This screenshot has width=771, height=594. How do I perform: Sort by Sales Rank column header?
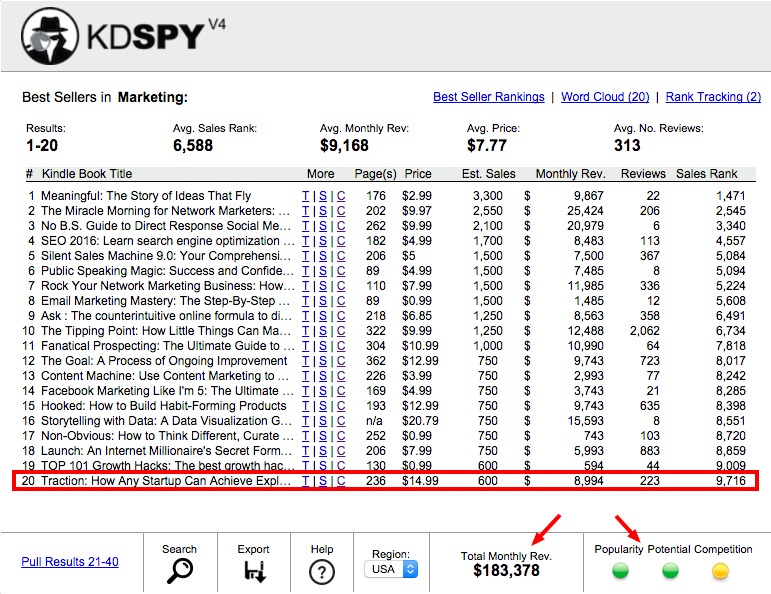pos(707,174)
